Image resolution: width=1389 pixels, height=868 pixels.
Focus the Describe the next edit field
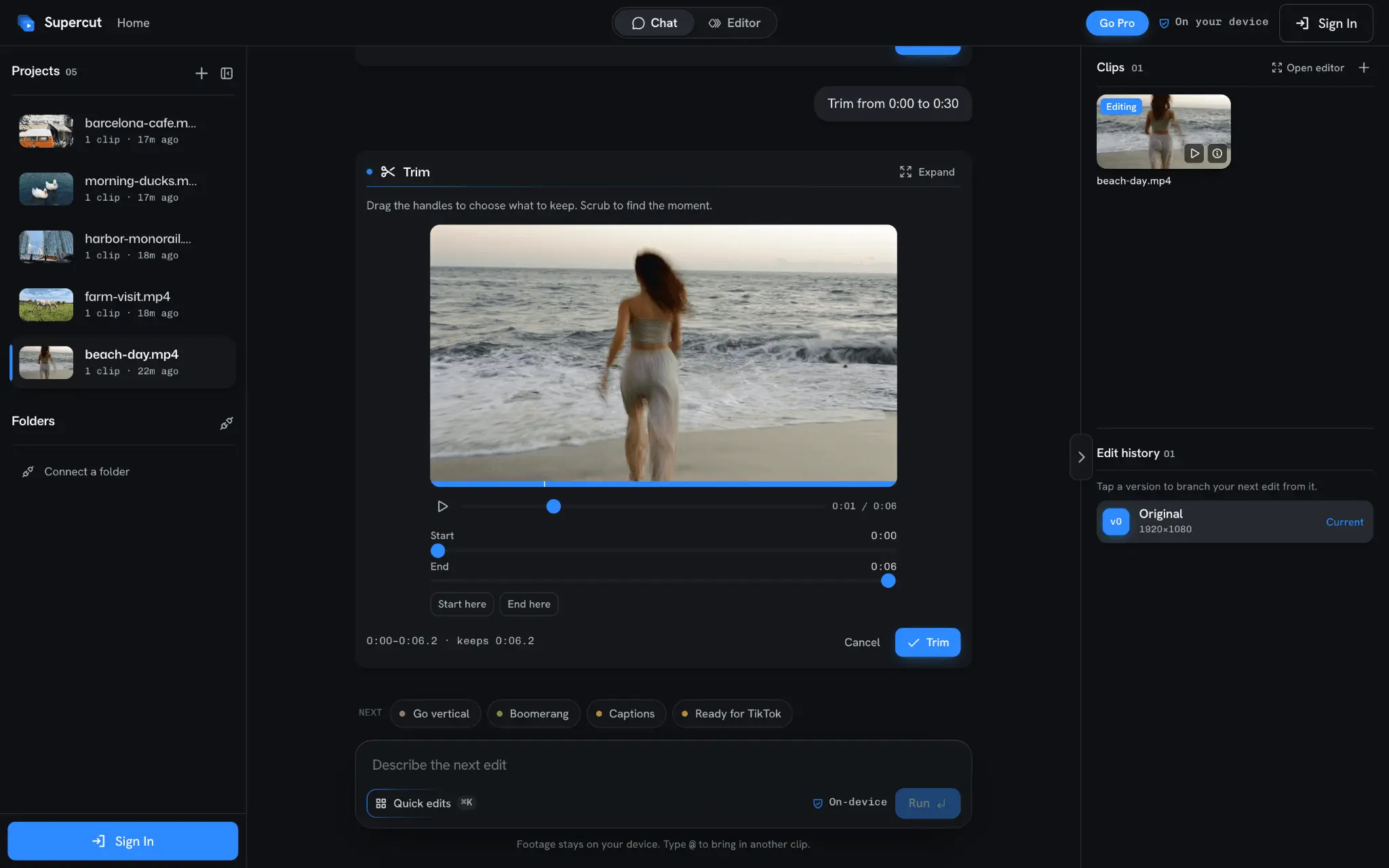tap(663, 765)
